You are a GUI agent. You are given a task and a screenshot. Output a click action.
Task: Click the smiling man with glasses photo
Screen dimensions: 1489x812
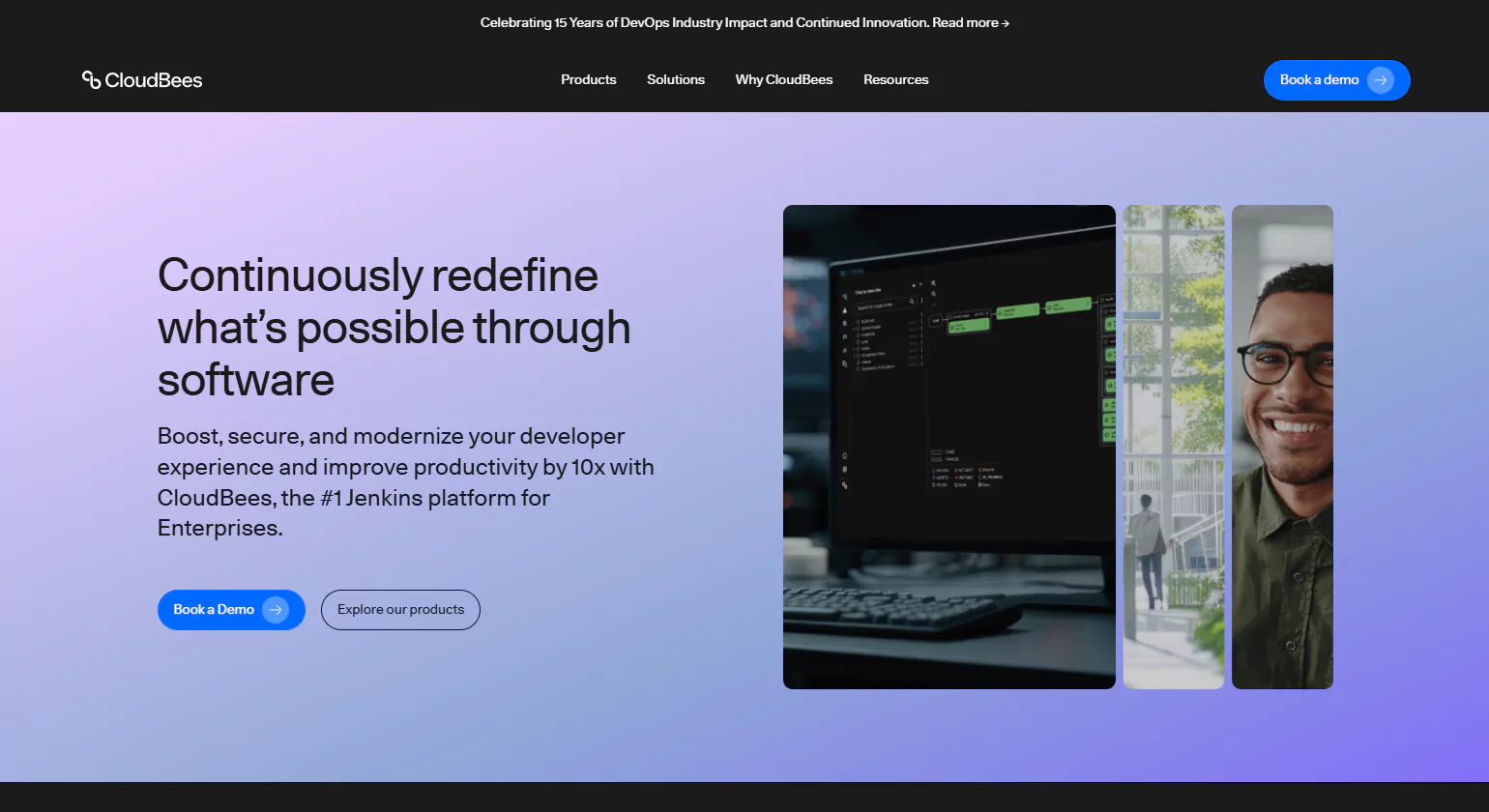coord(1282,447)
